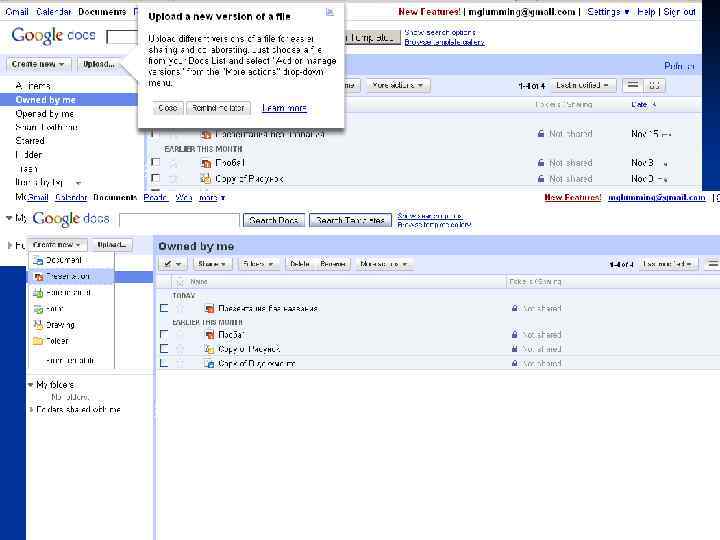Click Browse template gallery link in top window
This screenshot has width=720, height=540.
[x=444, y=42]
